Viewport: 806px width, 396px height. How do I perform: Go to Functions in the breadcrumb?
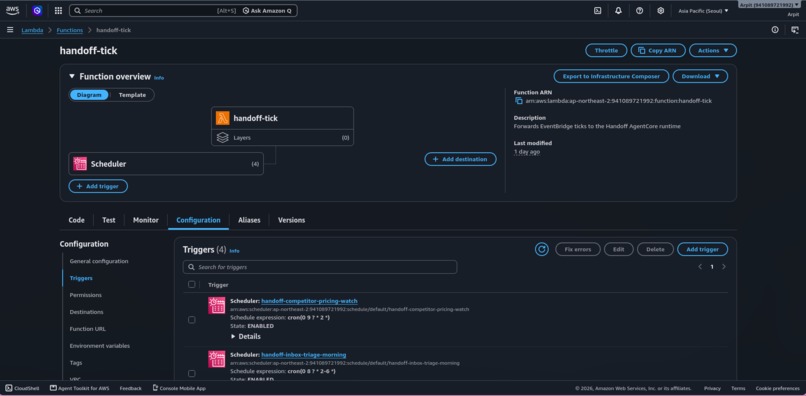point(69,30)
